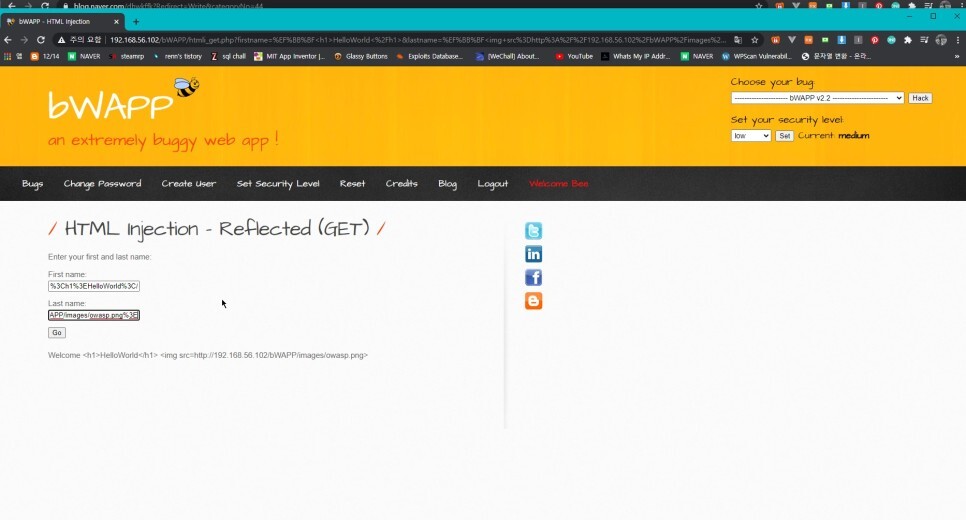Screen dimensions: 966x520
Task: Click the Hack button
Action: click(x=920, y=98)
